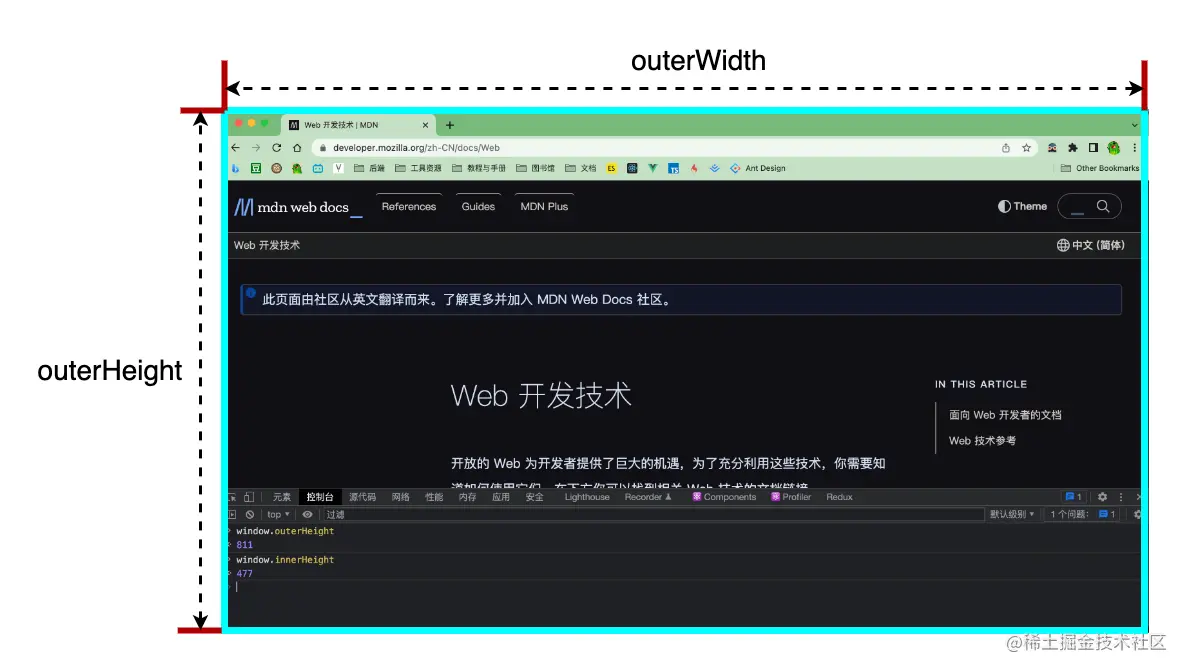Open the 文档 bookmark folder
This screenshot has width=1186, height=672.
pyautogui.click(x=581, y=168)
